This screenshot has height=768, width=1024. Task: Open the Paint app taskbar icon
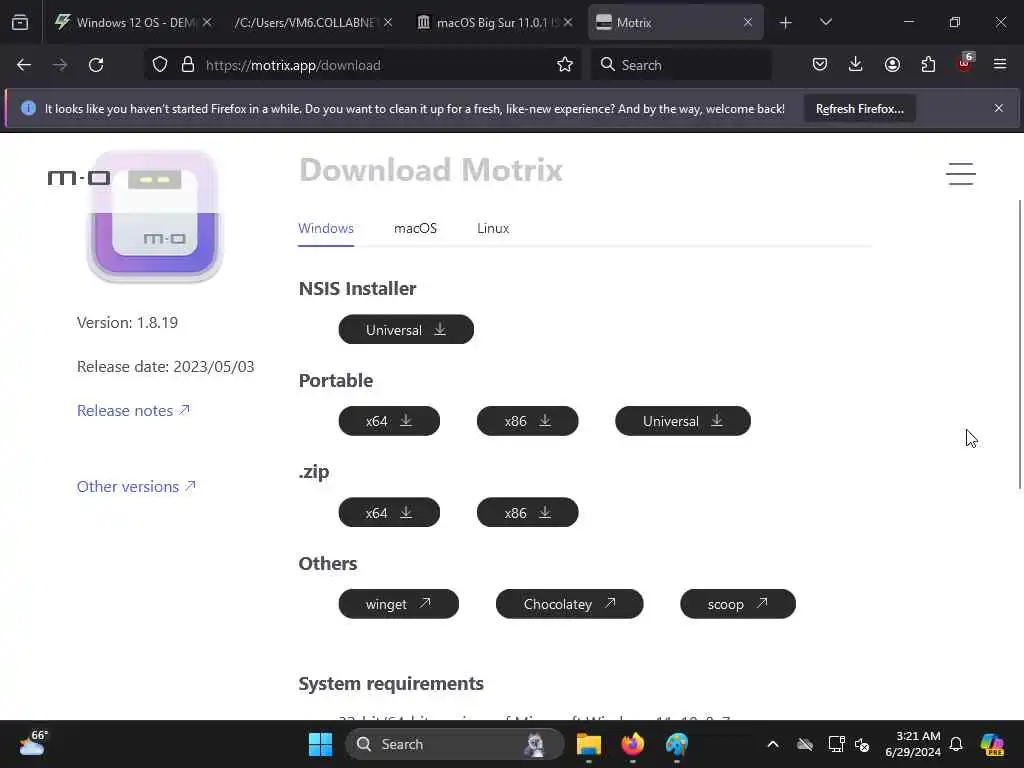[677, 744]
